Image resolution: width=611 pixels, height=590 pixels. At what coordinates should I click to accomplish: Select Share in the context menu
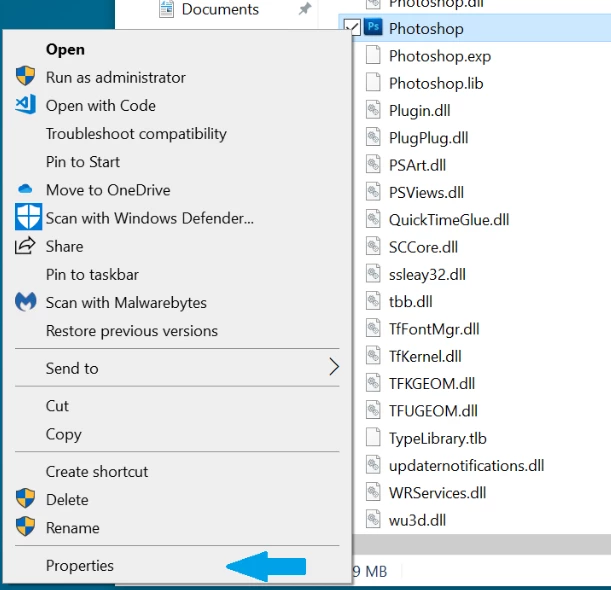coord(64,246)
